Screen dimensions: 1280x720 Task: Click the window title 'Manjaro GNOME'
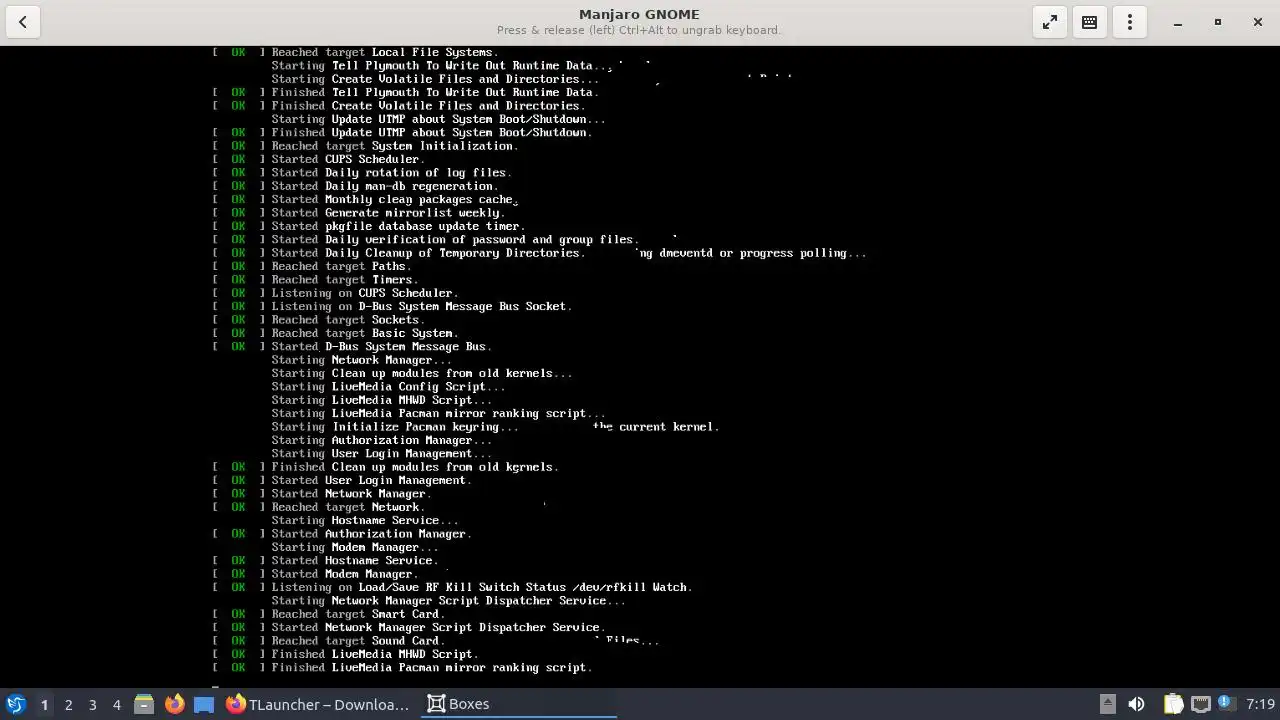pos(639,14)
